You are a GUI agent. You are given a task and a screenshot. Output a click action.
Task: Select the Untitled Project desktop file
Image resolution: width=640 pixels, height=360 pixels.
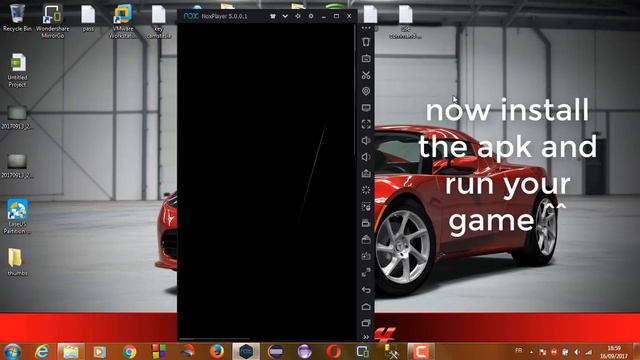(x=17, y=70)
